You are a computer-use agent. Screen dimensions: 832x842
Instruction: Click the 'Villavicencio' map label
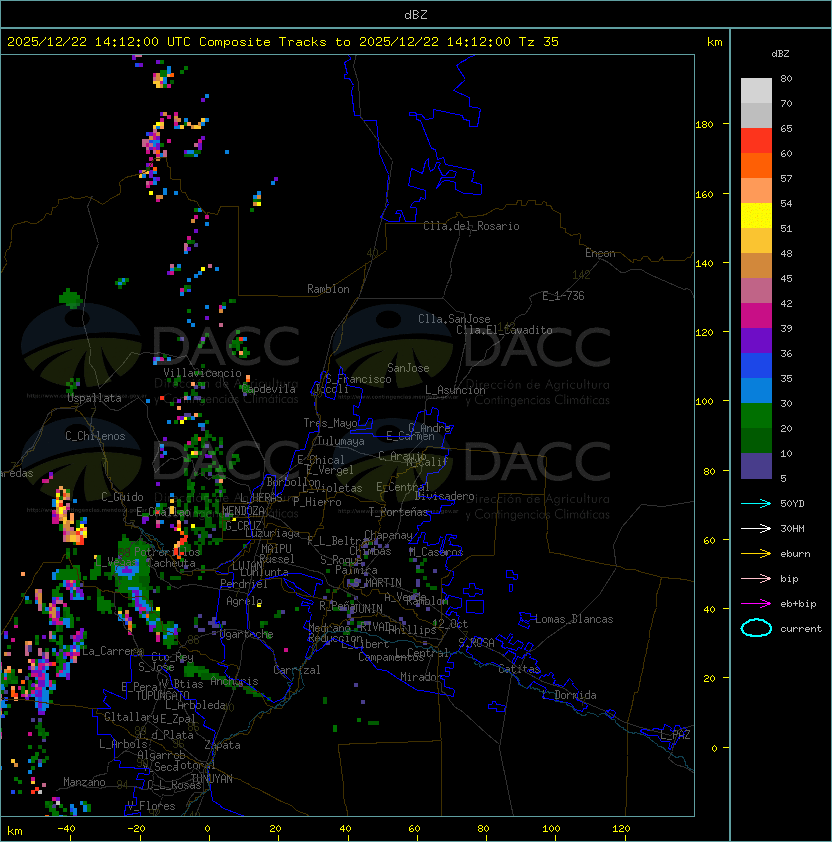tap(202, 373)
